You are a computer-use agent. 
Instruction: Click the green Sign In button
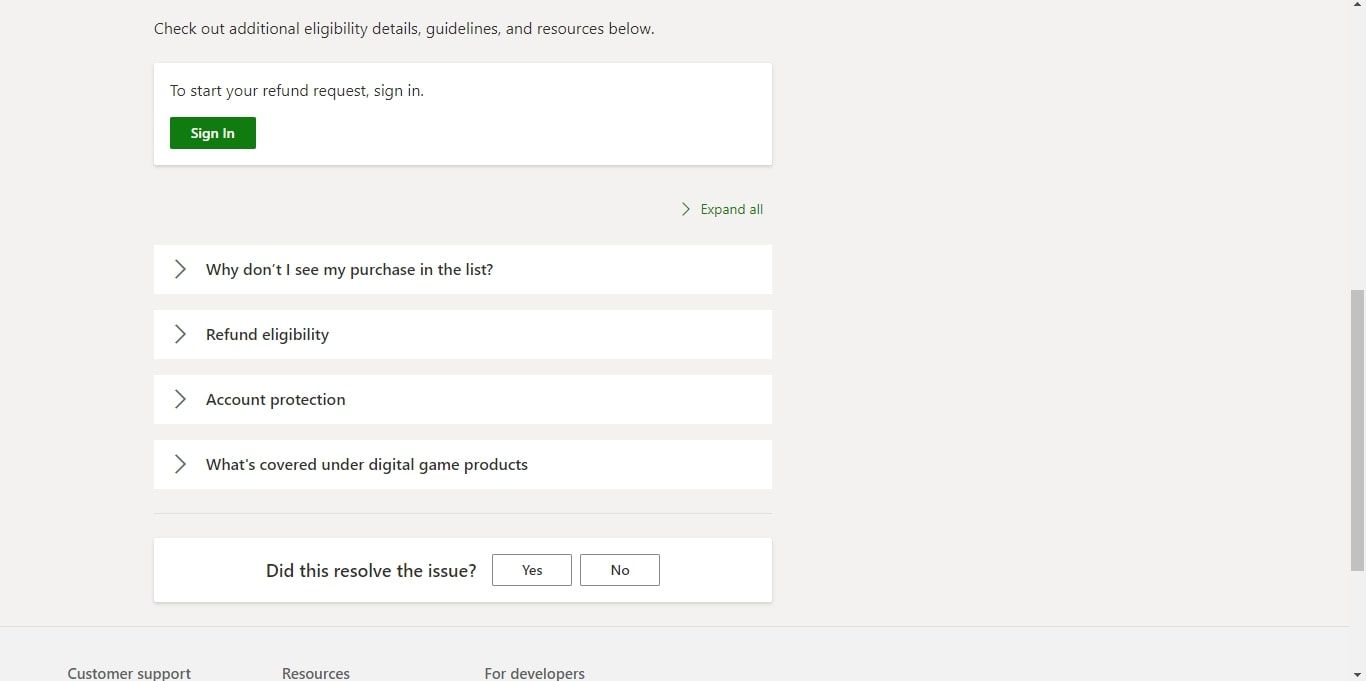[212, 133]
